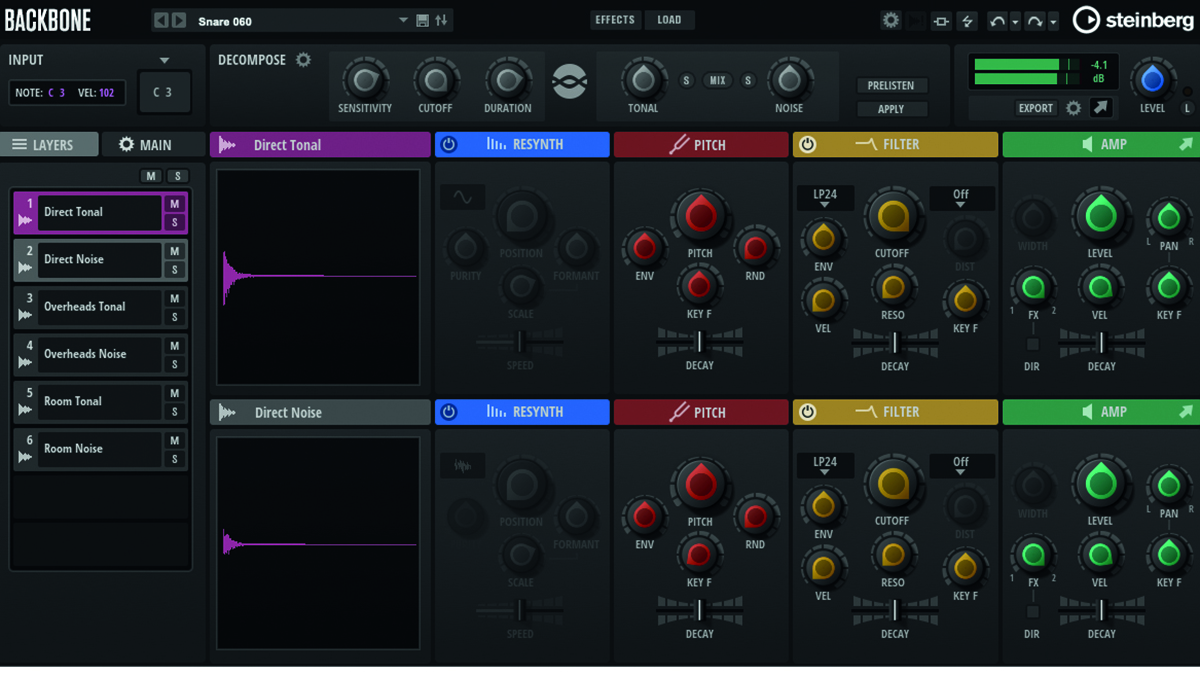
Task: Toggle Direct Tonal Amp DIR checkbox
Action: click(x=1032, y=344)
